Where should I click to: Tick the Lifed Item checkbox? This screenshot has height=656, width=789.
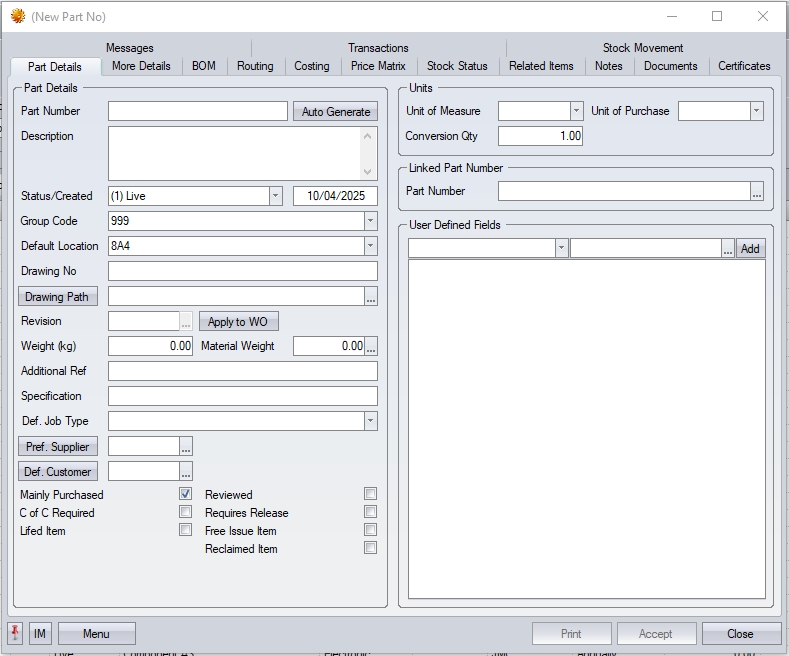[x=185, y=530]
